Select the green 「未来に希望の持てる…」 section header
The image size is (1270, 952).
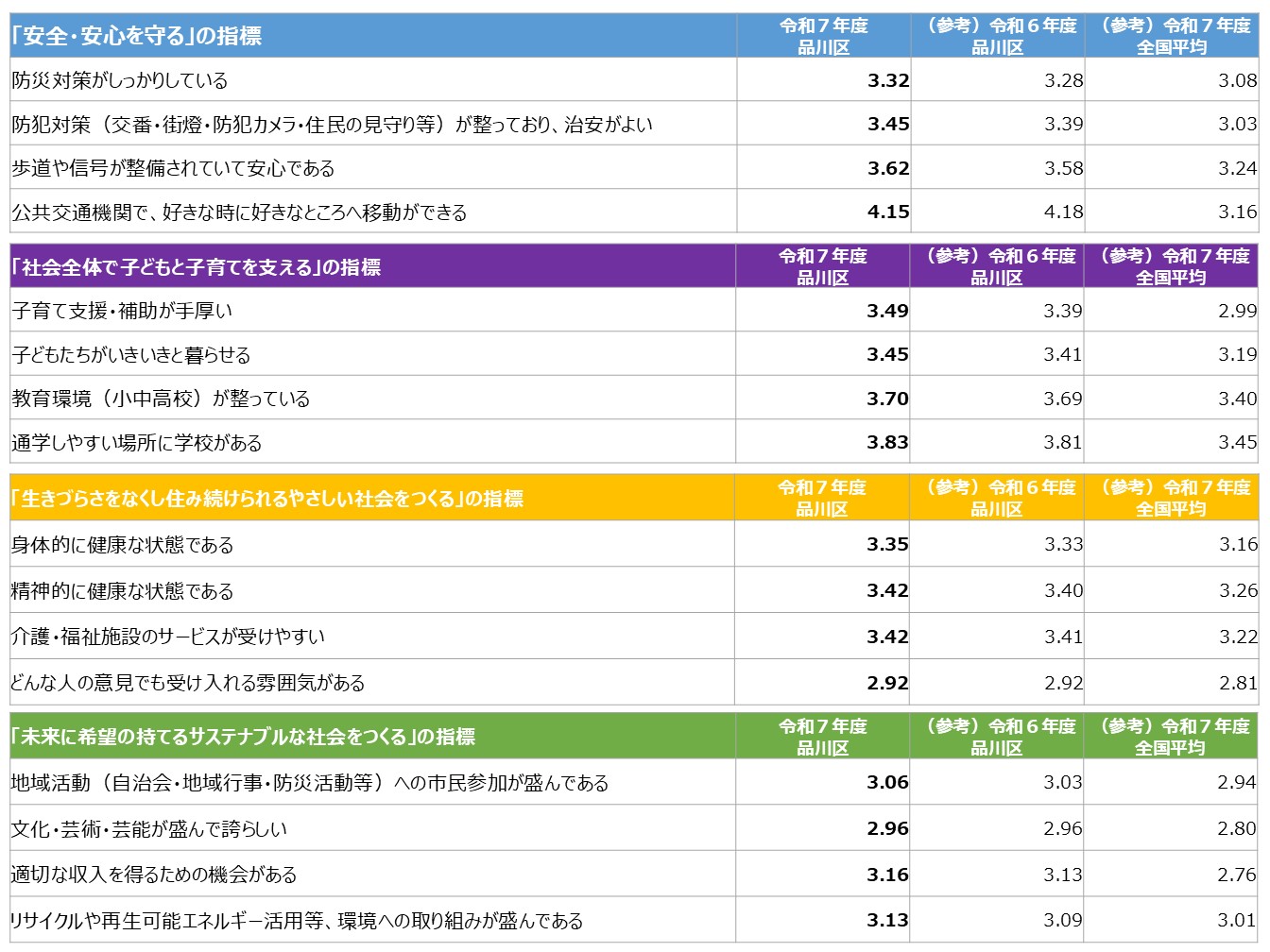coord(244,737)
